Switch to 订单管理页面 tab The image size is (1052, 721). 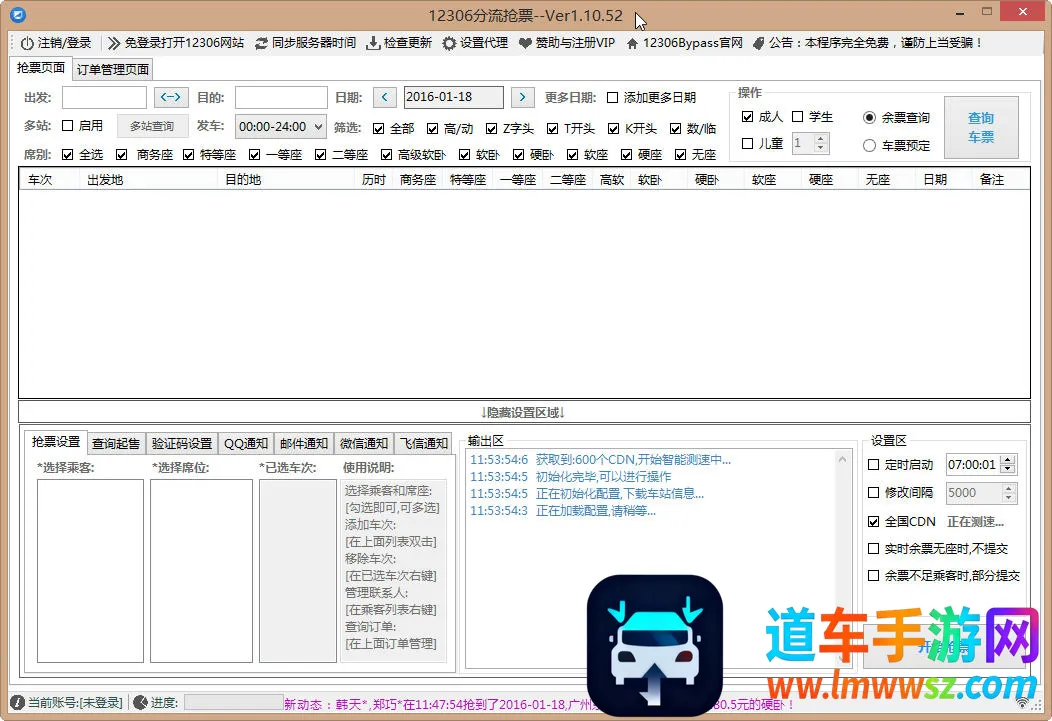113,69
